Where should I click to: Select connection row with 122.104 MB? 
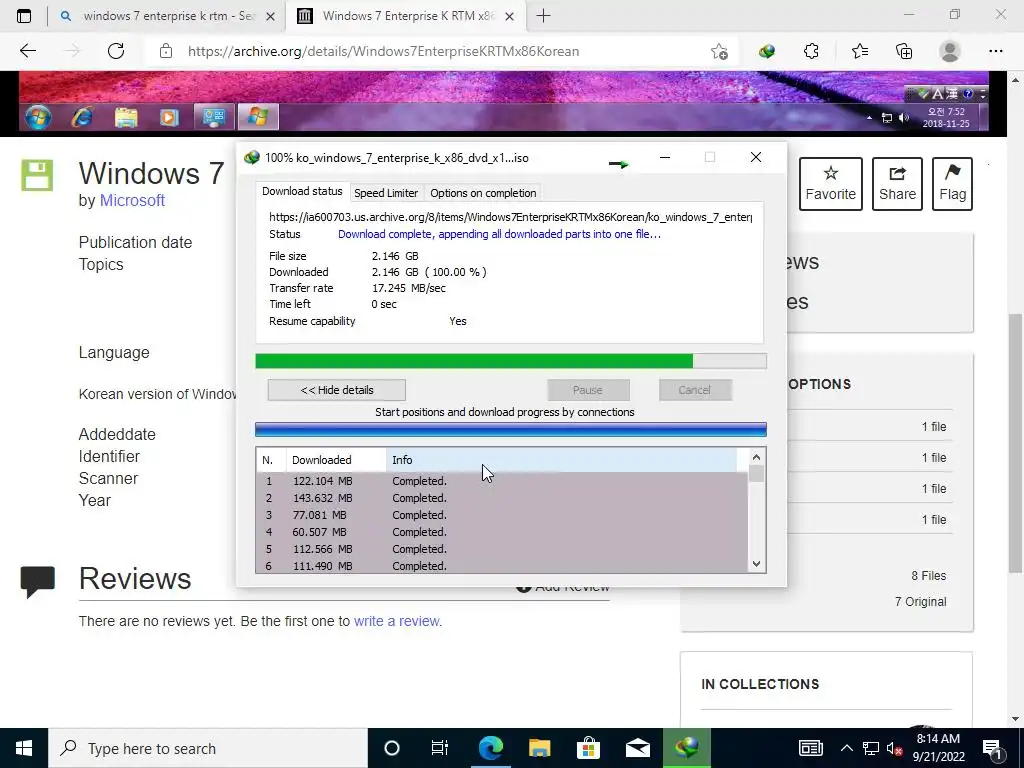(502, 481)
